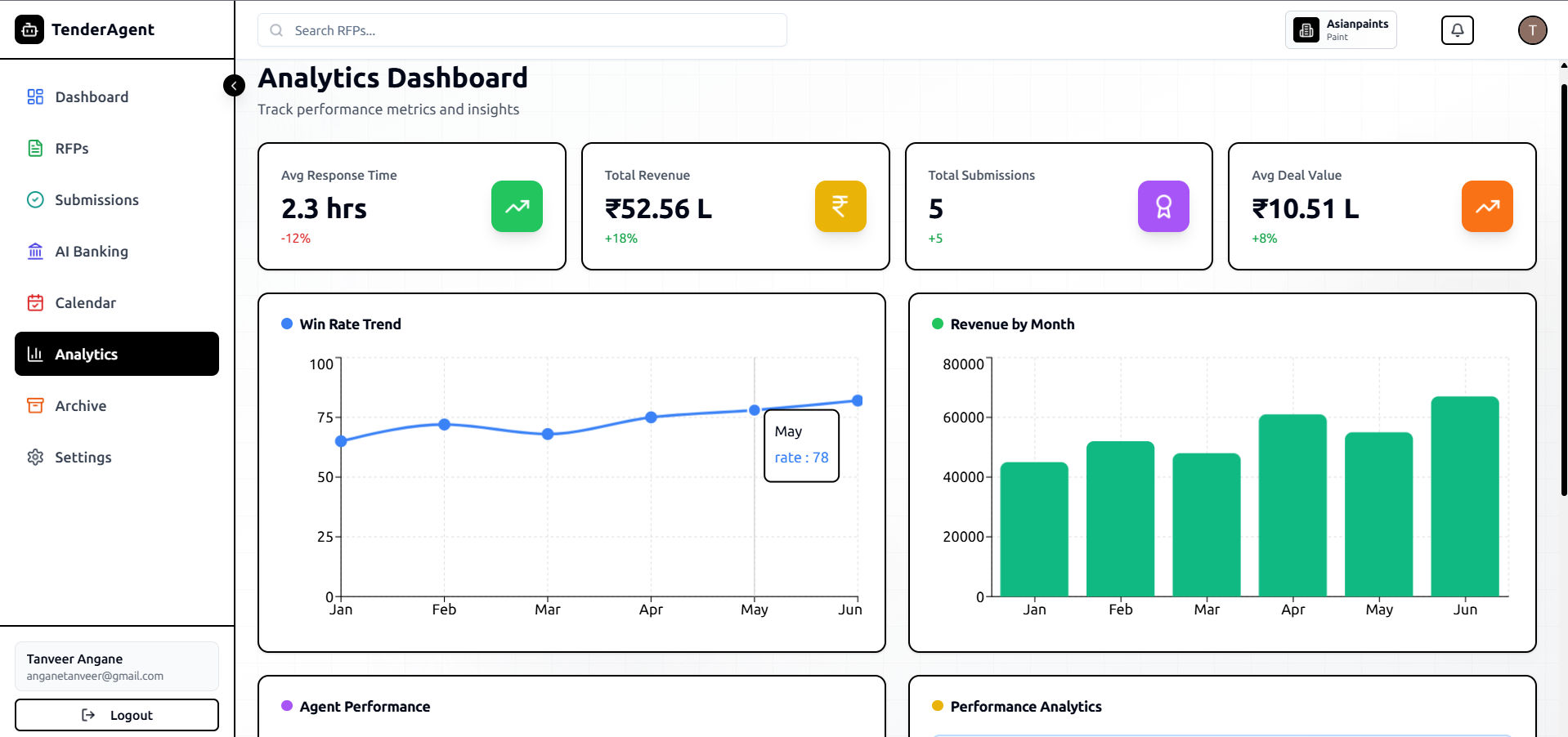
Task: Click the 'Performance Analytics' heading
Action: point(1026,707)
